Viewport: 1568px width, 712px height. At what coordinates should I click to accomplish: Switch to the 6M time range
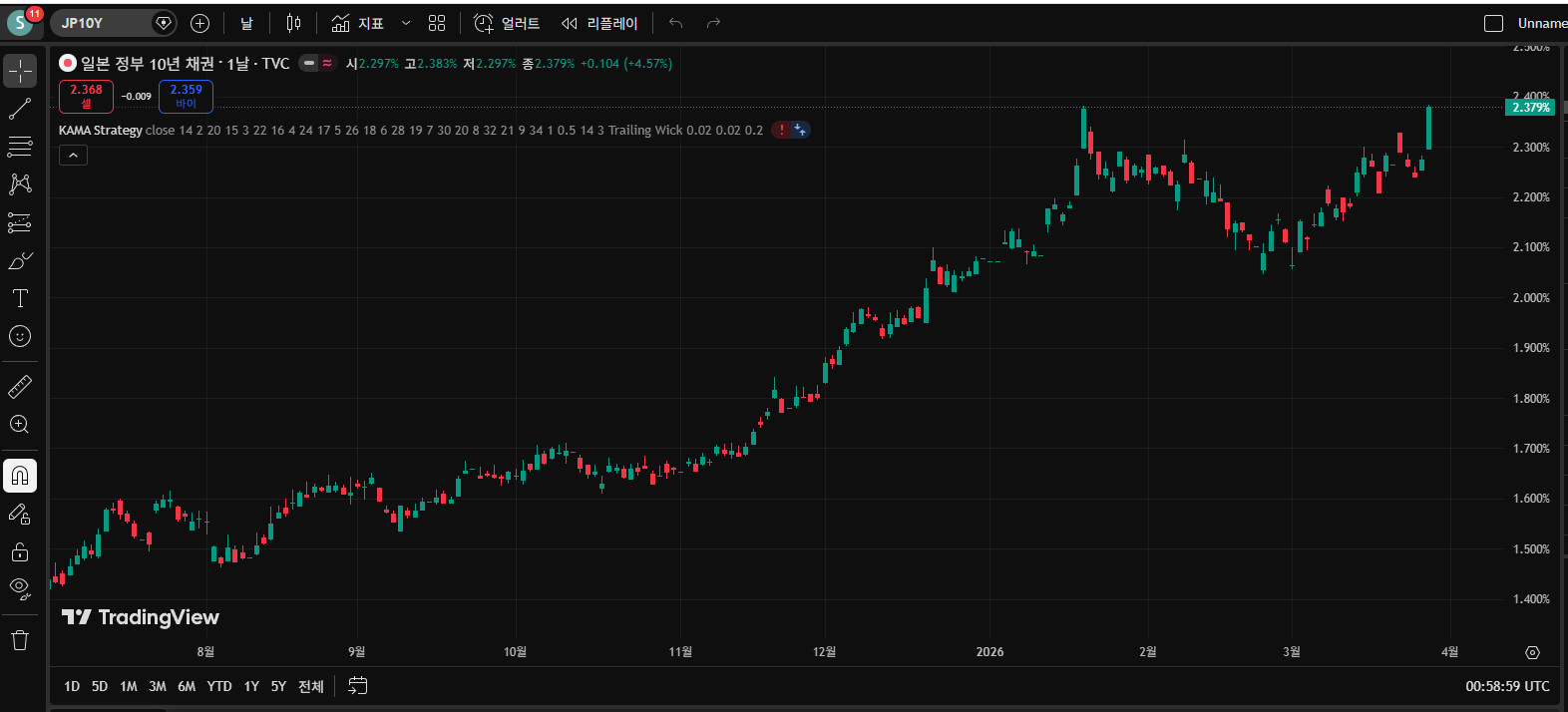(187, 686)
